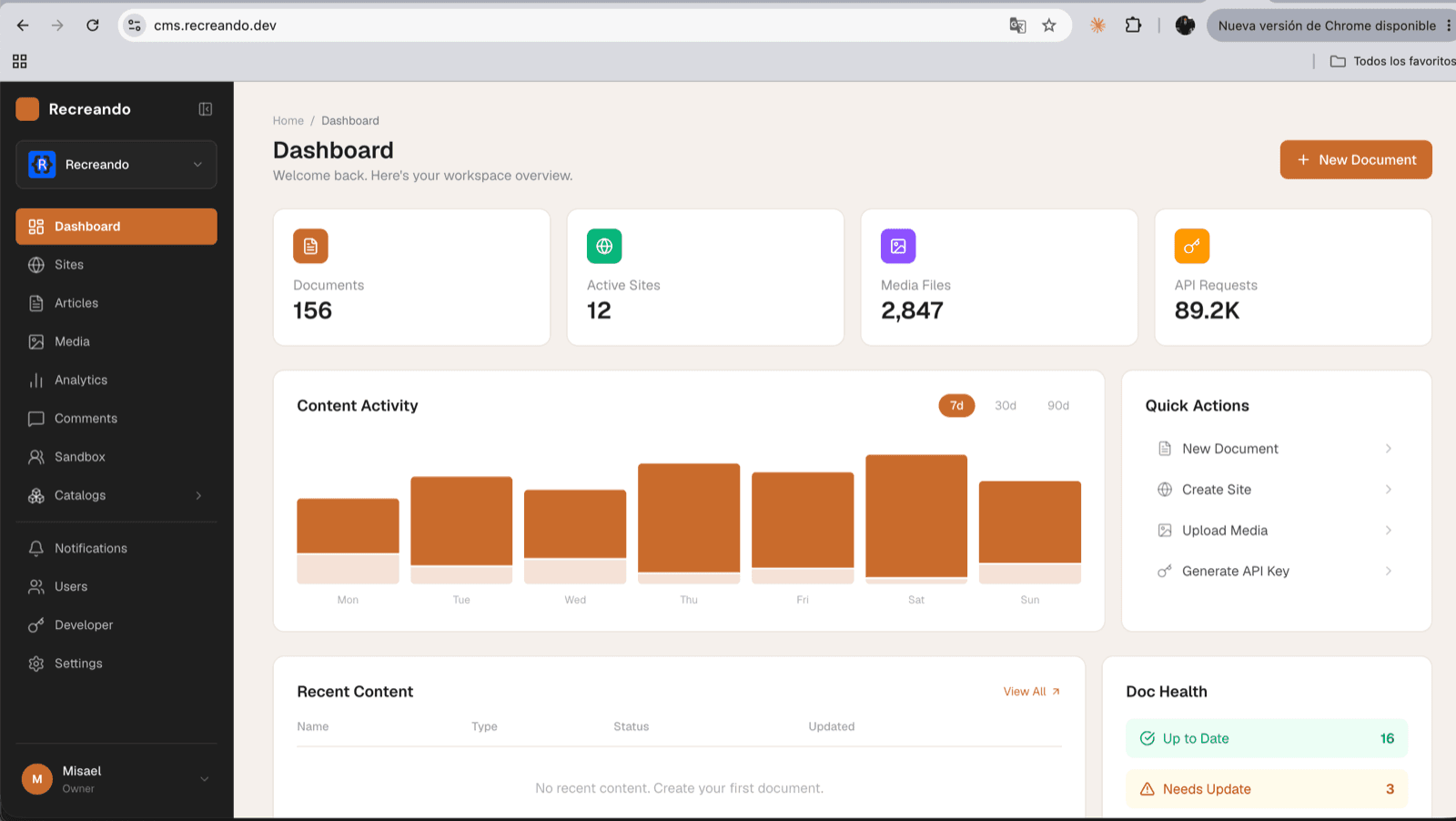Click the Status column header
The image size is (1456, 821).
[631, 726]
